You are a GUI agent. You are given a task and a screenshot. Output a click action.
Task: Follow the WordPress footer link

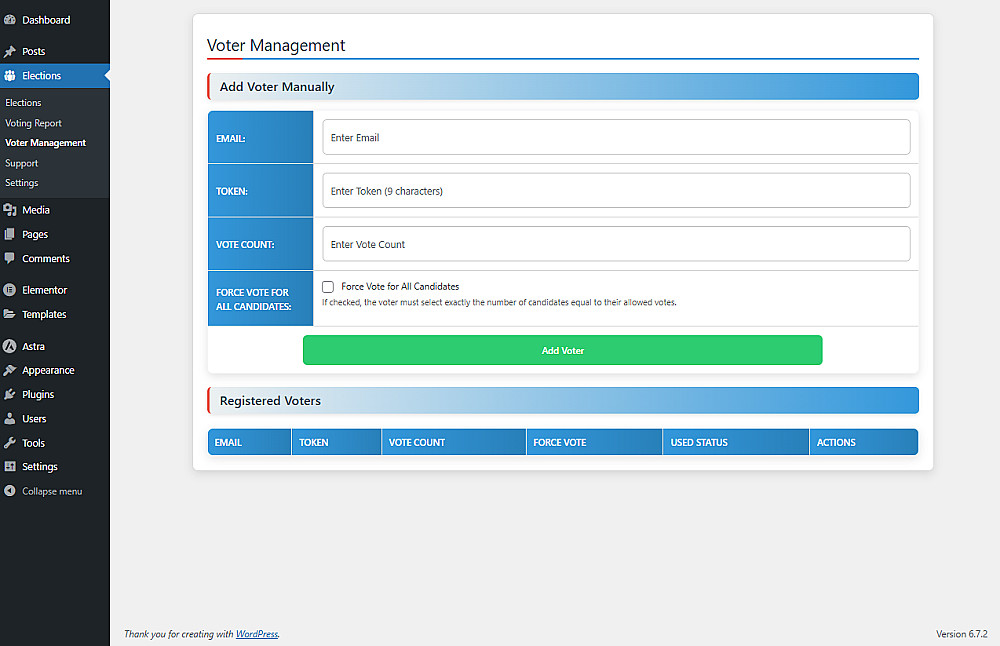(257, 634)
